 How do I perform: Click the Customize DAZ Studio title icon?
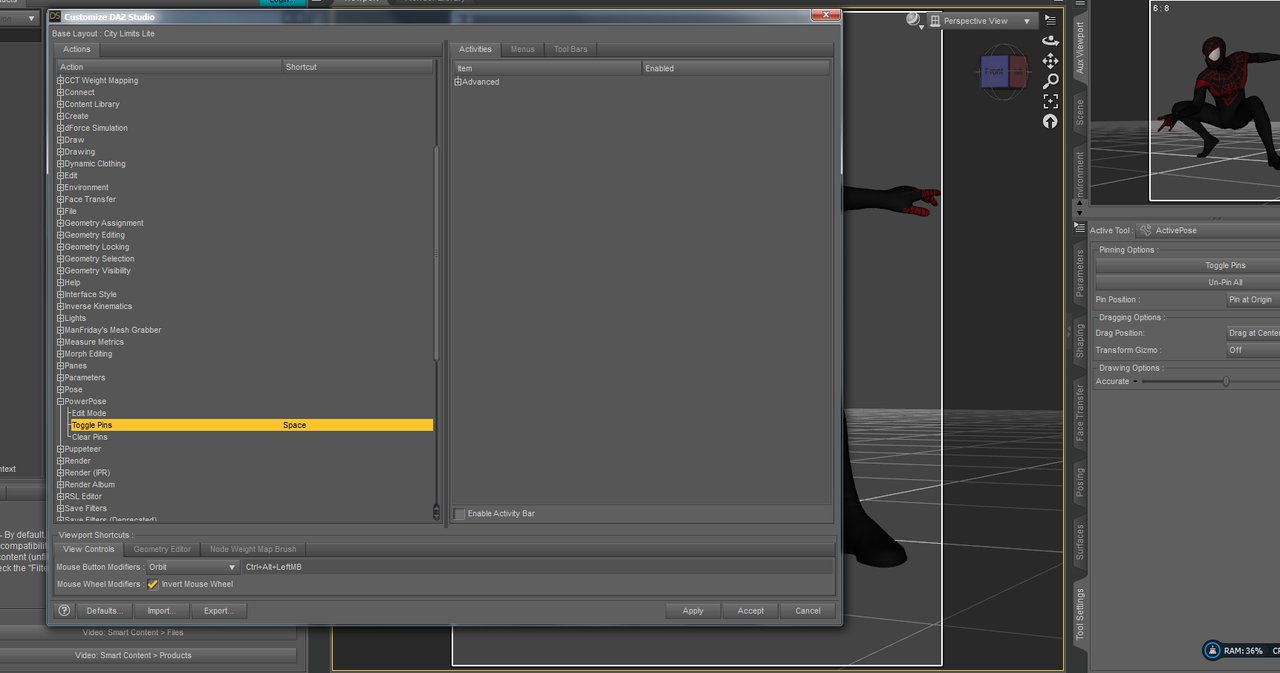tap(55, 17)
